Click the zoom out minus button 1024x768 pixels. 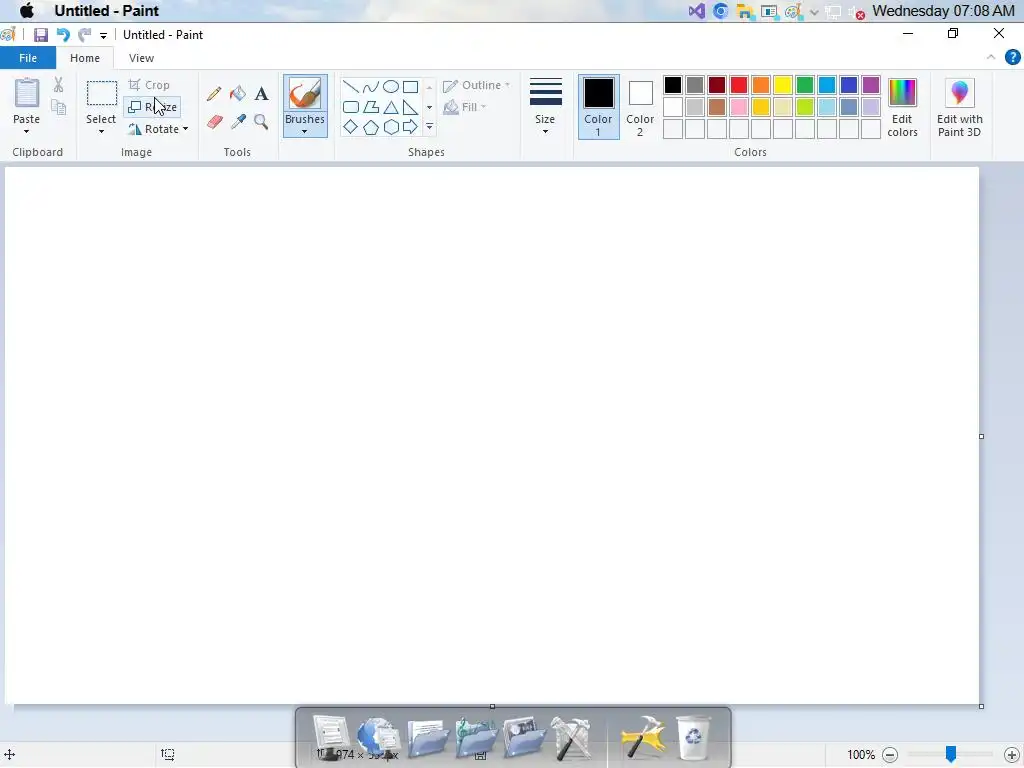pos(890,755)
